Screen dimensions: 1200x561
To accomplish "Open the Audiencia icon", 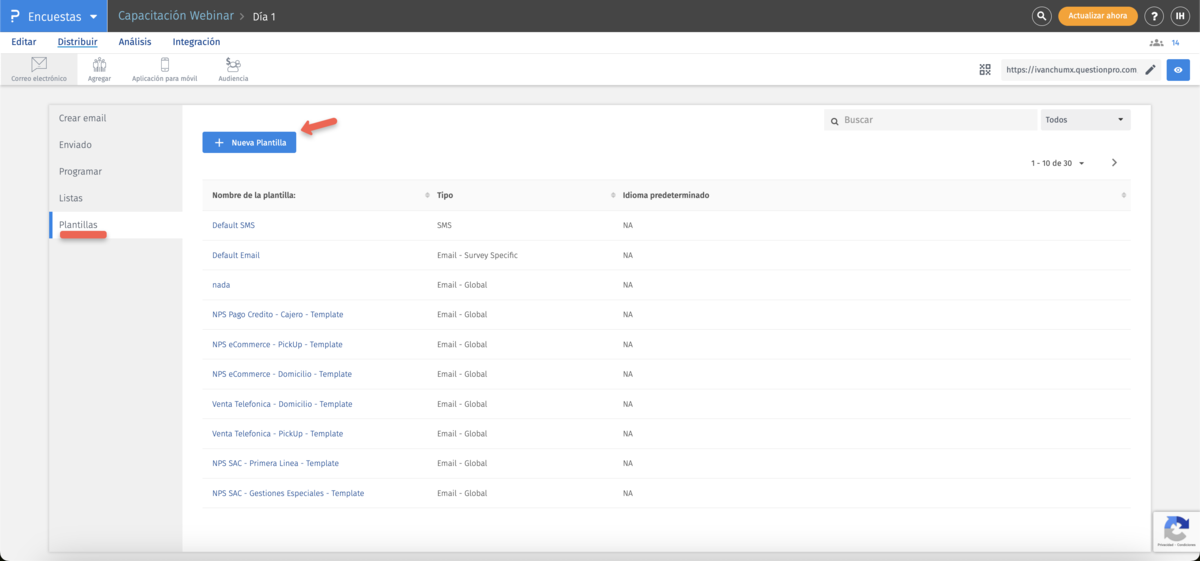I will pyautogui.click(x=233, y=65).
